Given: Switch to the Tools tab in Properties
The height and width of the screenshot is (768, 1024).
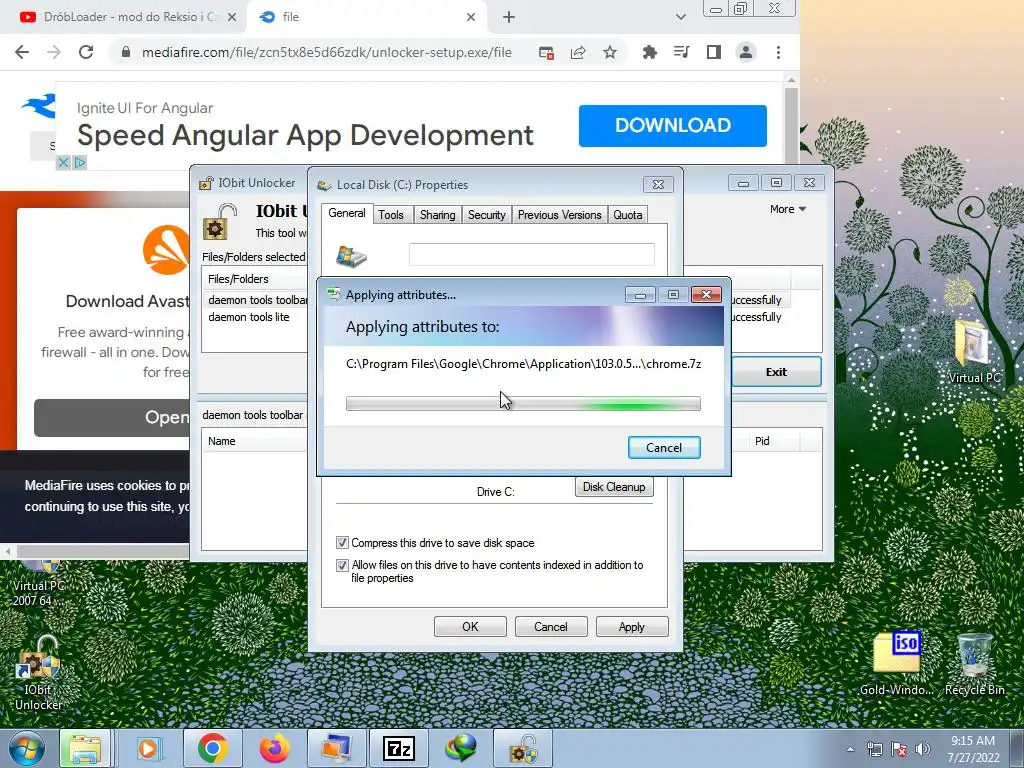Looking at the screenshot, I should [391, 215].
